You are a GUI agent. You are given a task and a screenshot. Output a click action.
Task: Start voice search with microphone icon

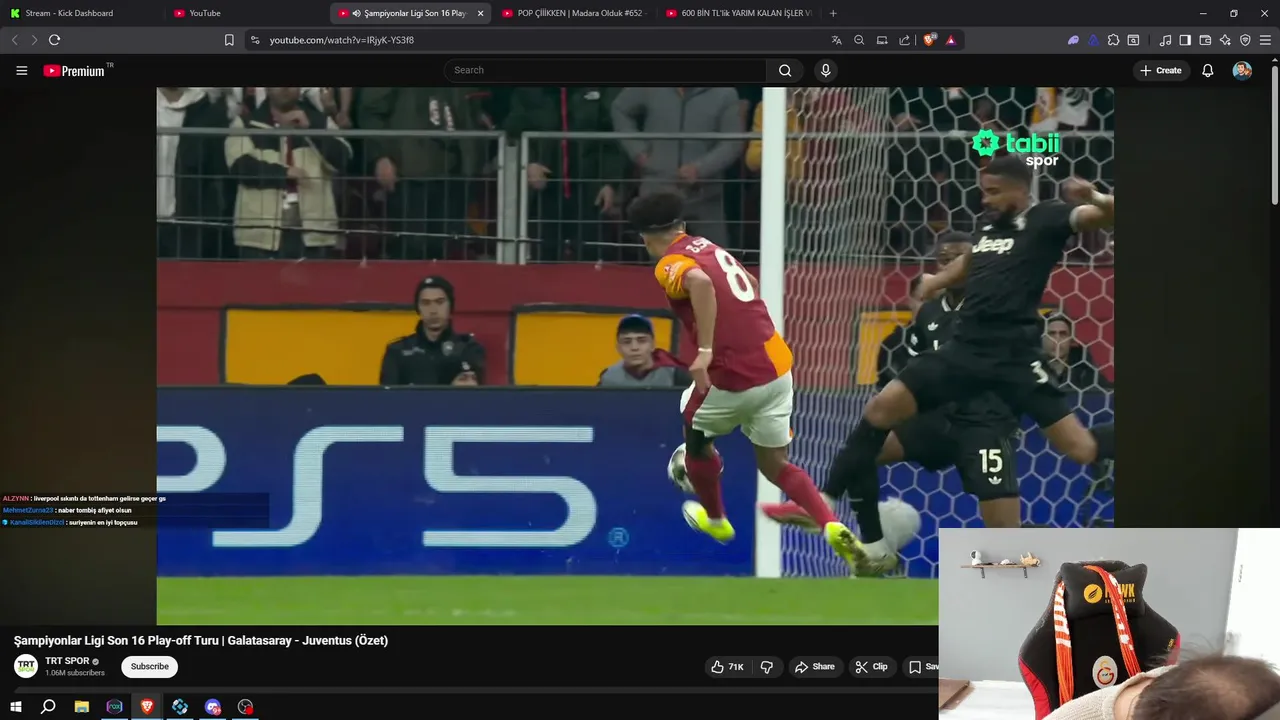click(x=825, y=70)
